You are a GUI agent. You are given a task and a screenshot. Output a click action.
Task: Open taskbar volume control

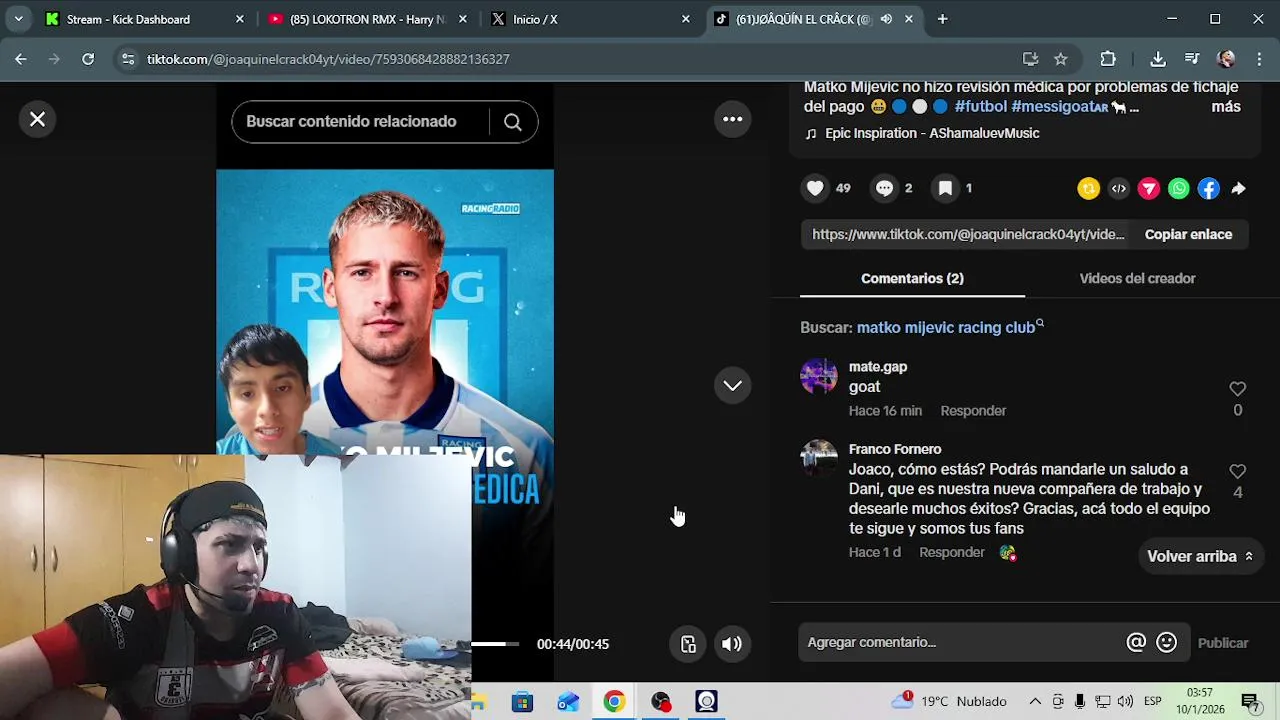1125,701
